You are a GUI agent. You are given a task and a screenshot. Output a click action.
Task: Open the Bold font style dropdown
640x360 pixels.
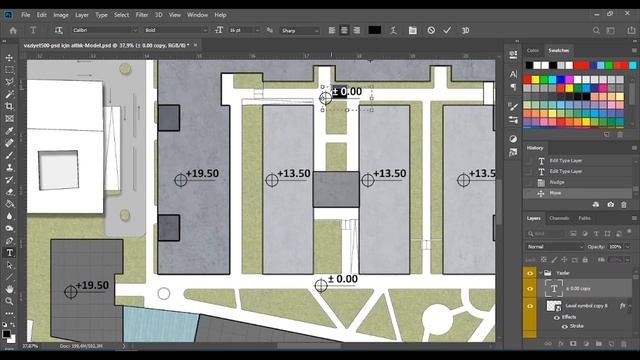point(205,30)
